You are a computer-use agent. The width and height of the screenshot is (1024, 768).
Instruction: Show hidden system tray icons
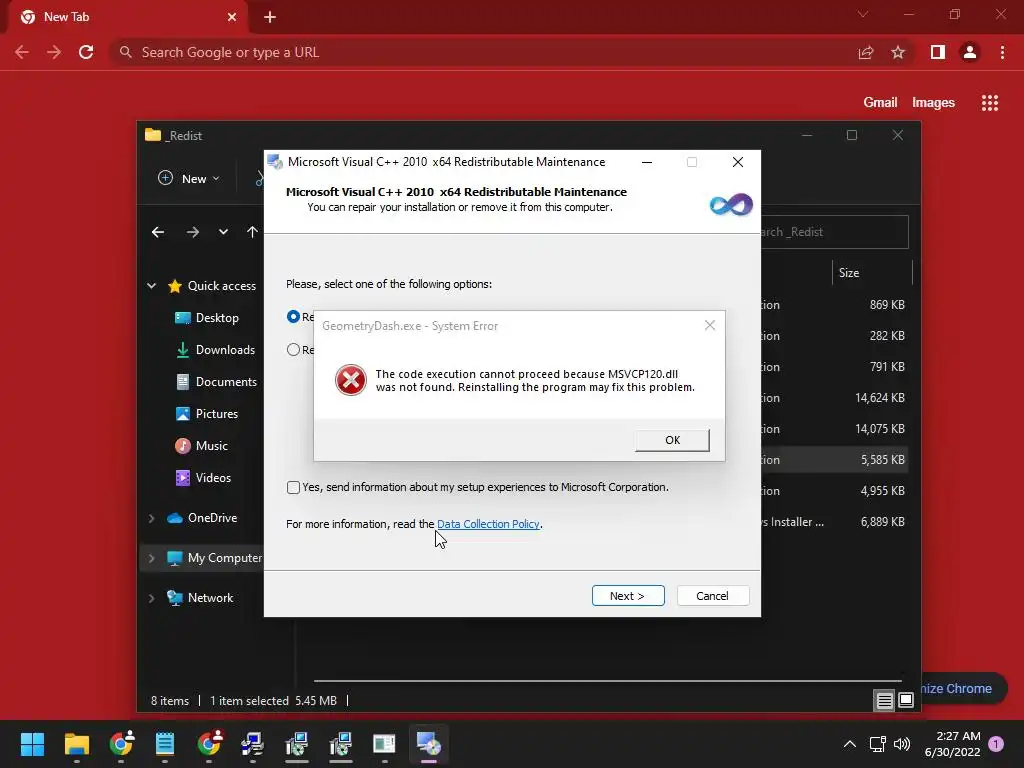click(850, 744)
